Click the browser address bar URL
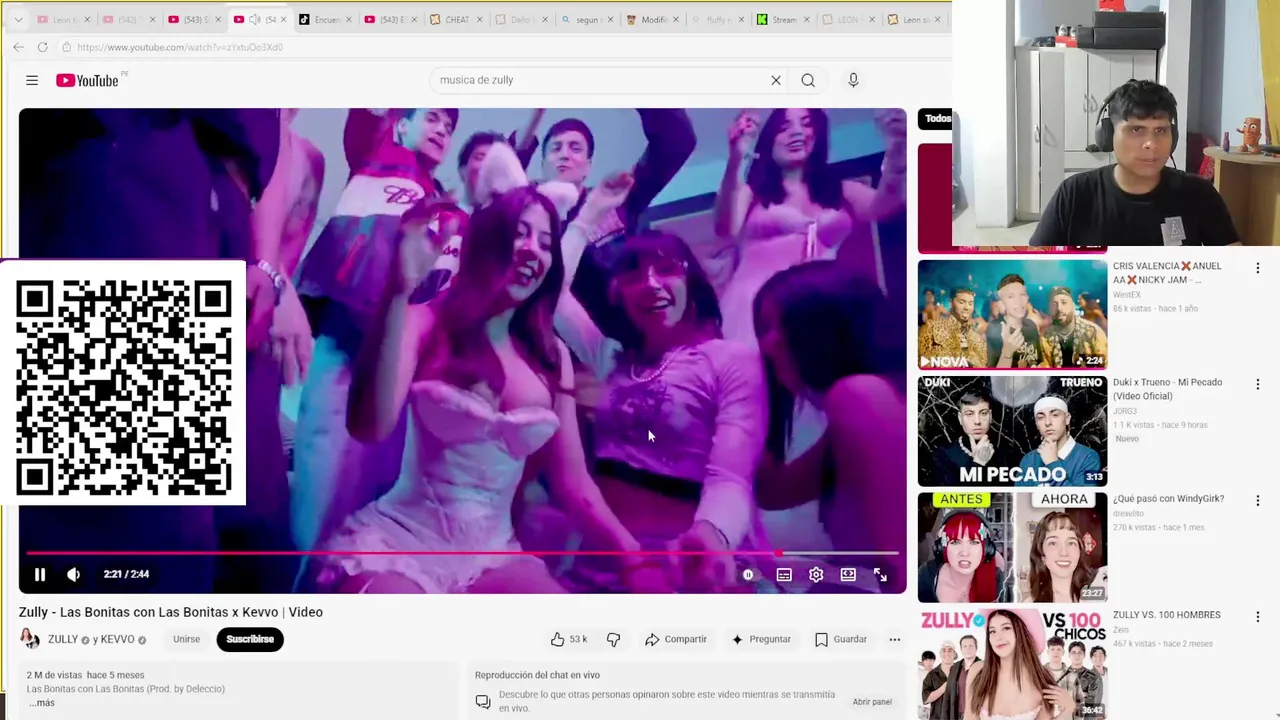The height and width of the screenshot is (720, 1280). (x=180, y=47)
